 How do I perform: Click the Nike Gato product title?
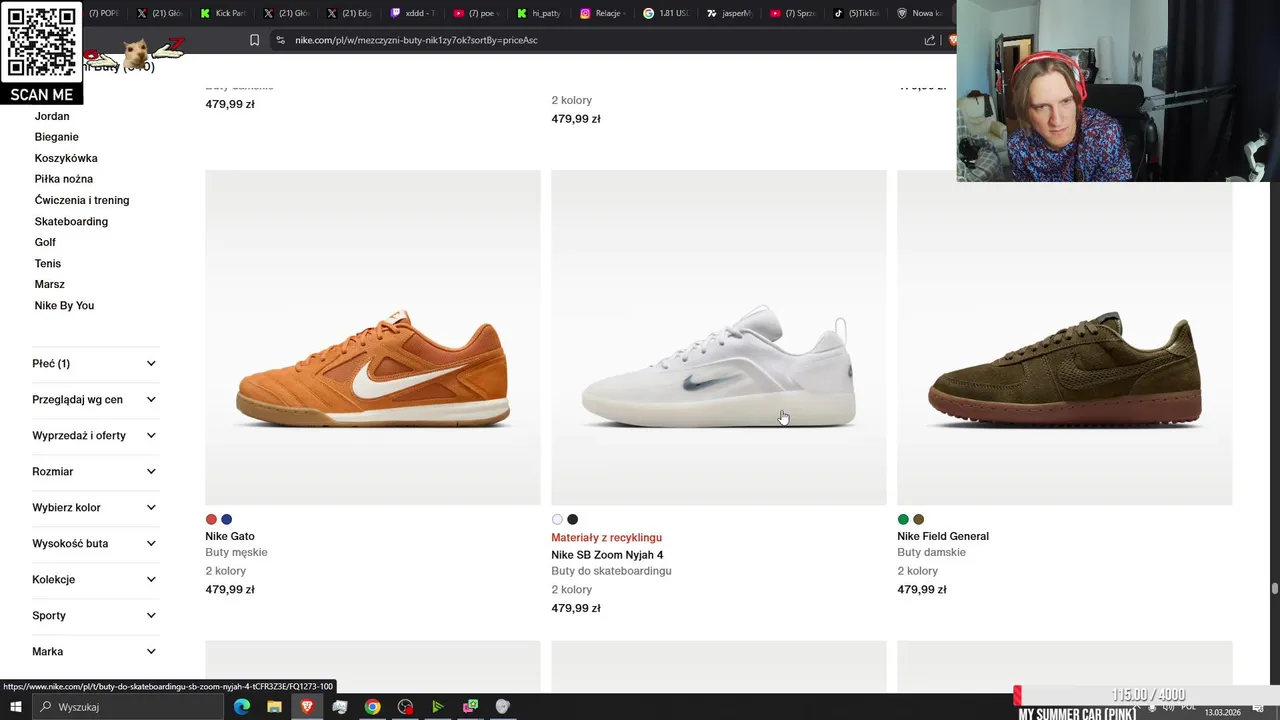(230, 536)
